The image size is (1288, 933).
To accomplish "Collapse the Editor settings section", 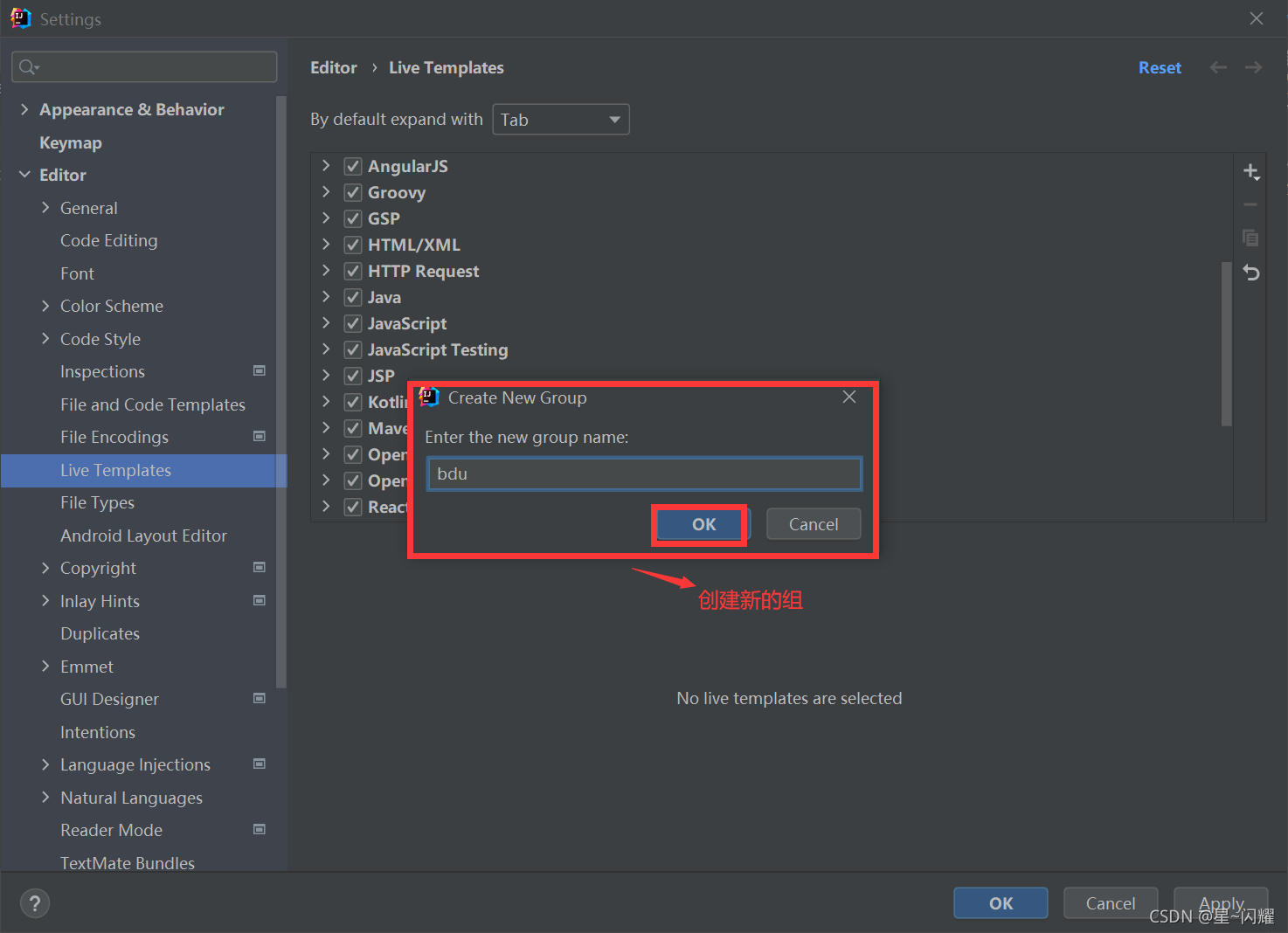I will point(24,175).
